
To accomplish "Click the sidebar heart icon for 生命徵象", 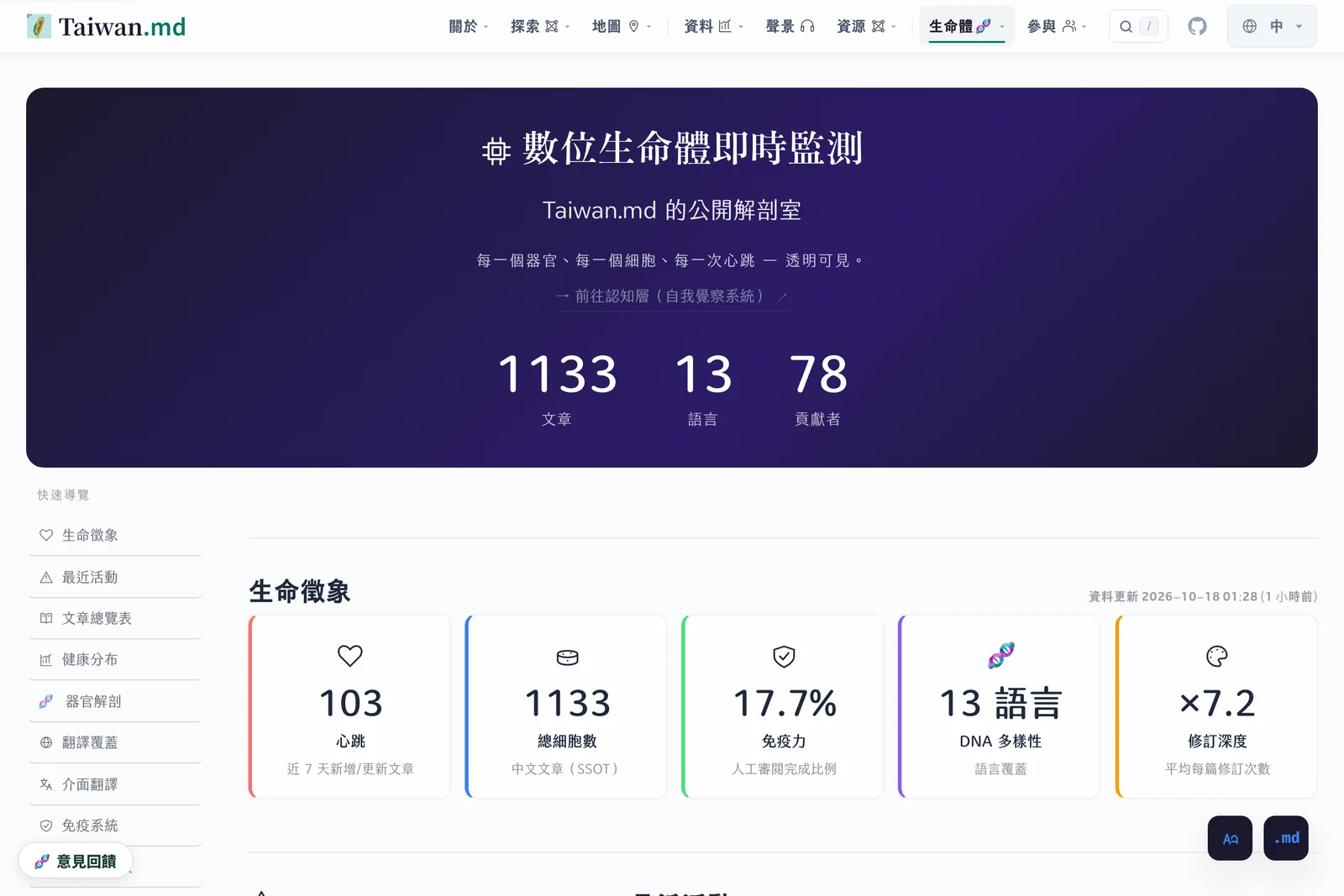I will click(46, 535).
